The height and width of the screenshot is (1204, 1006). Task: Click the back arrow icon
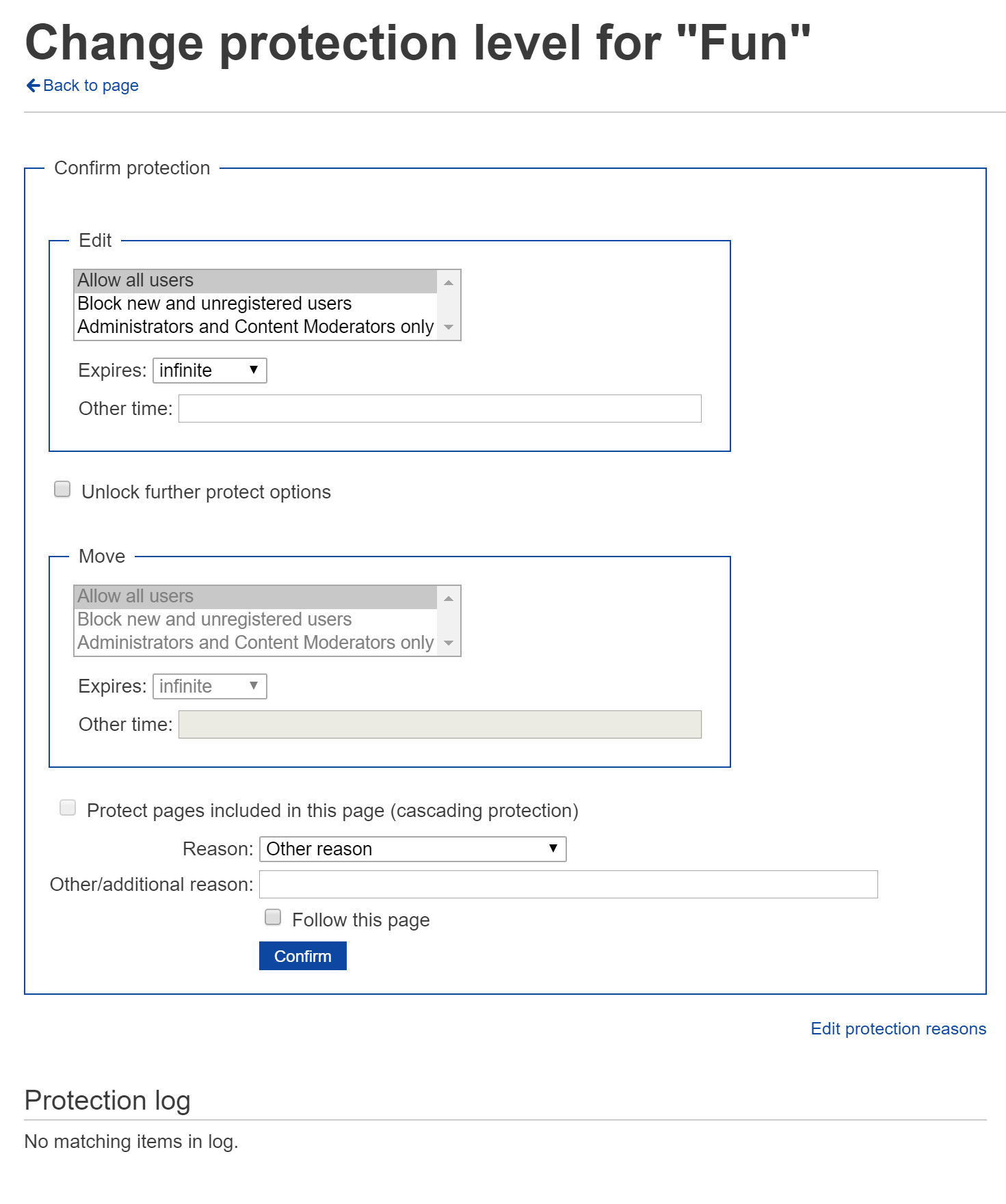pyautogui.click(x=33, y=85)
